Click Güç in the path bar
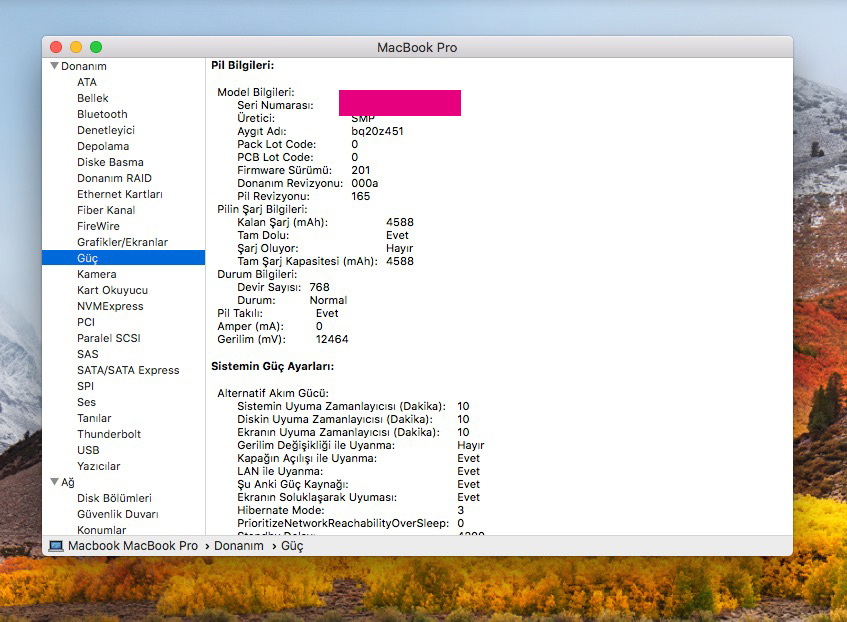 [292, 546]
